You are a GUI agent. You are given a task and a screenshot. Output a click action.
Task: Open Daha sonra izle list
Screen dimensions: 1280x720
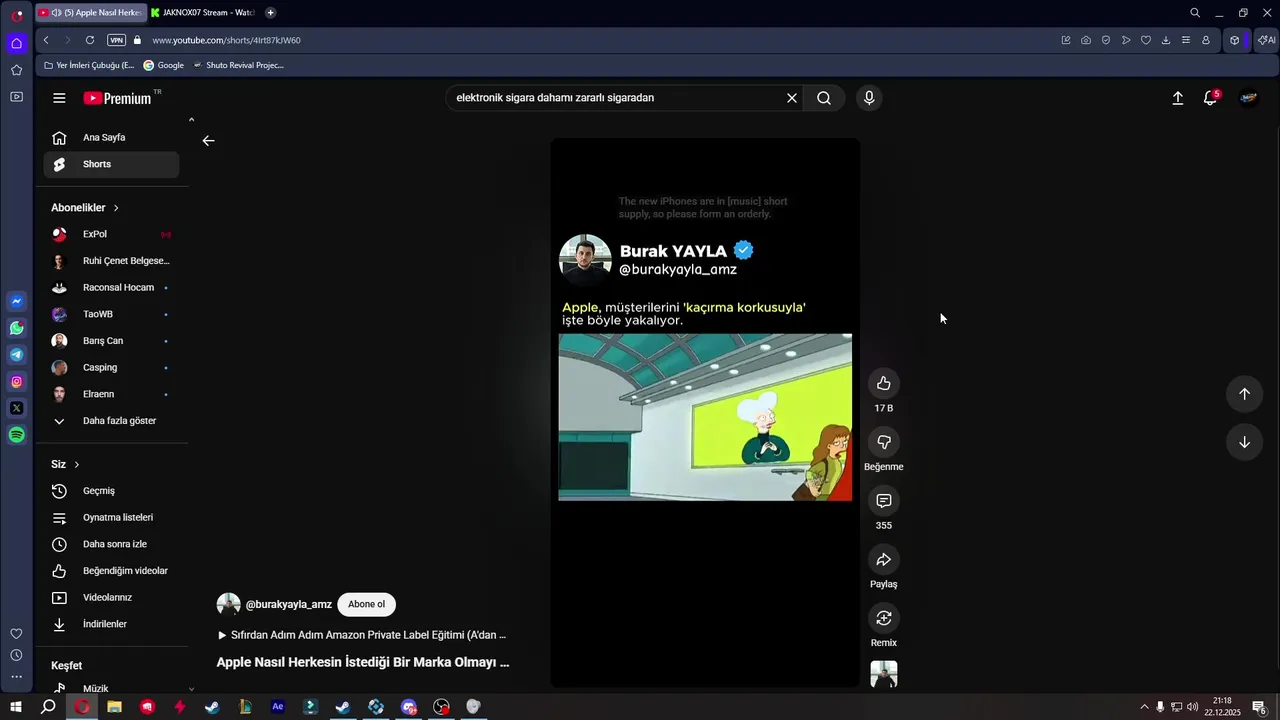click(111, 544)
